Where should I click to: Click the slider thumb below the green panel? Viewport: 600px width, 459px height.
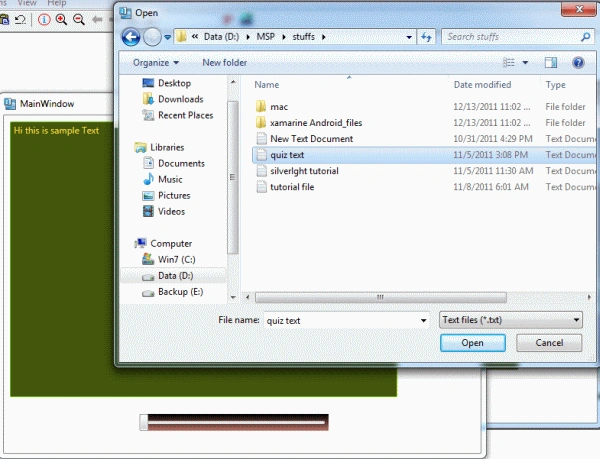[144, 422]
